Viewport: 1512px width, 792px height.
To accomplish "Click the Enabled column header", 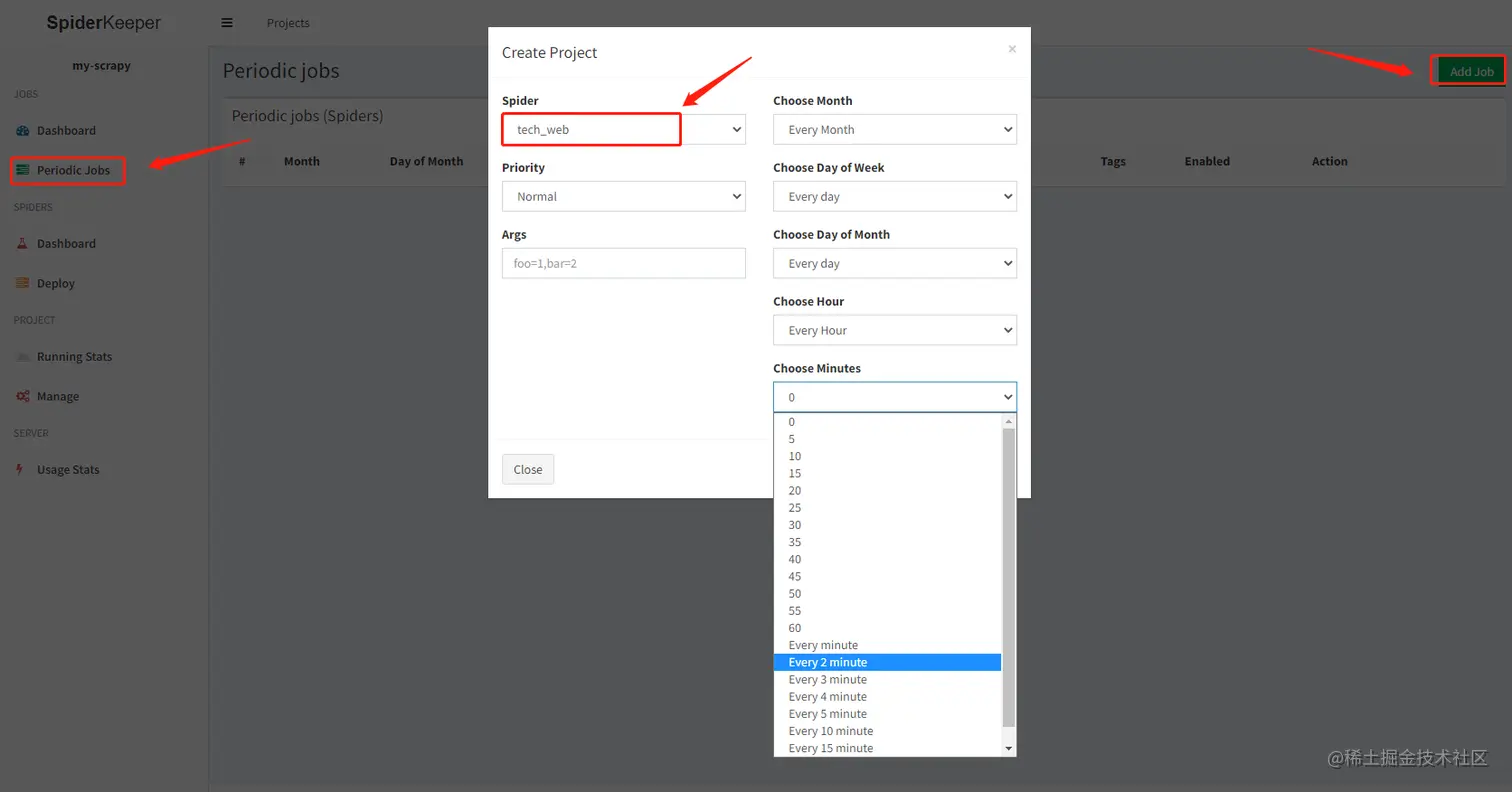I will coord(1207,161).
